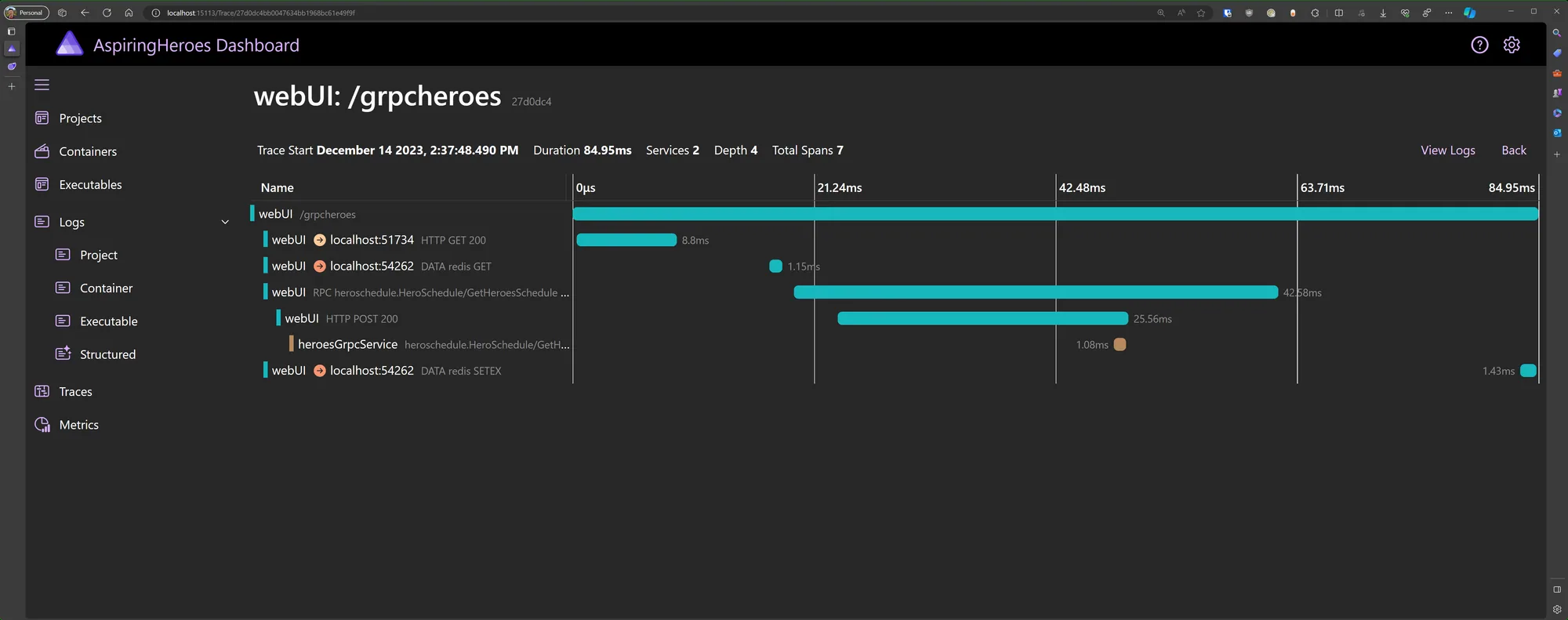Select the heroesGrpcService span row
The height and width of the screenshot is (620, 1568).
point(895,345)
